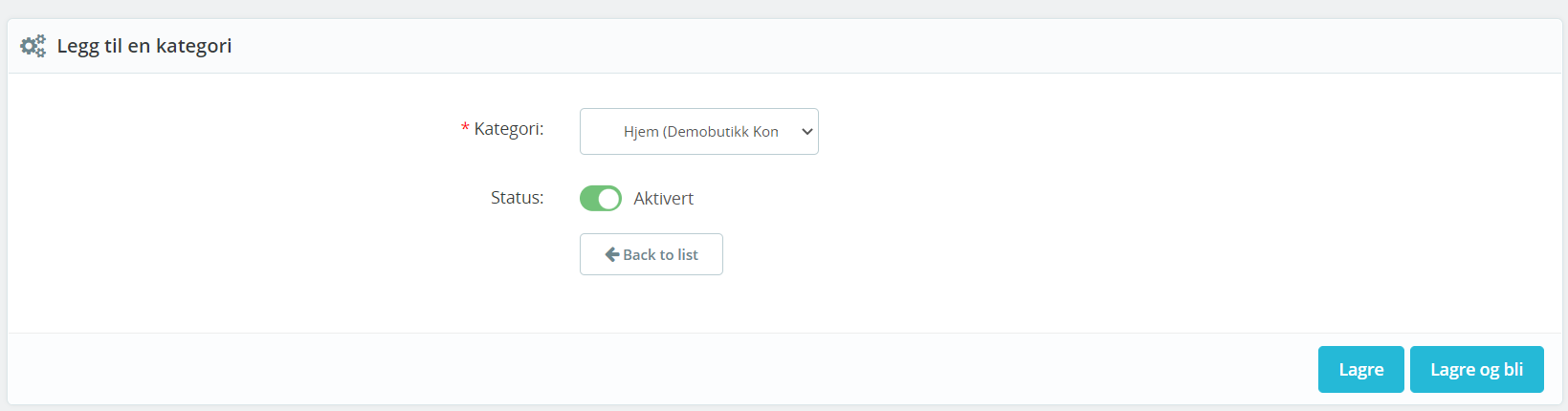Select the Hjem (Demobutikk Kon text in combo box

701,132
